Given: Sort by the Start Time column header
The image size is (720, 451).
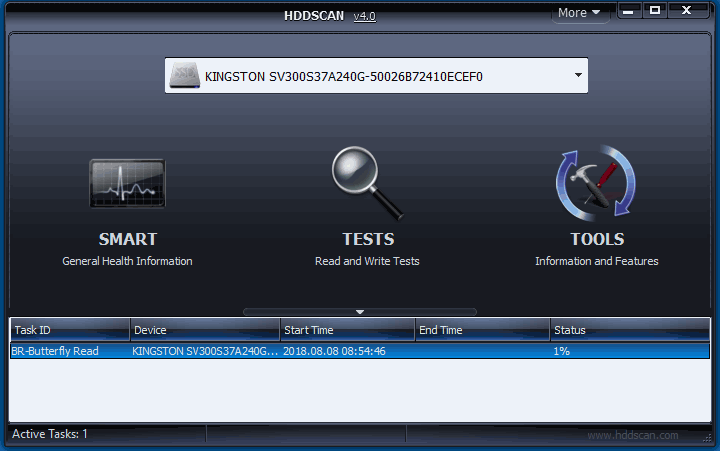Looking at the screenshot, I should point(347,330).
